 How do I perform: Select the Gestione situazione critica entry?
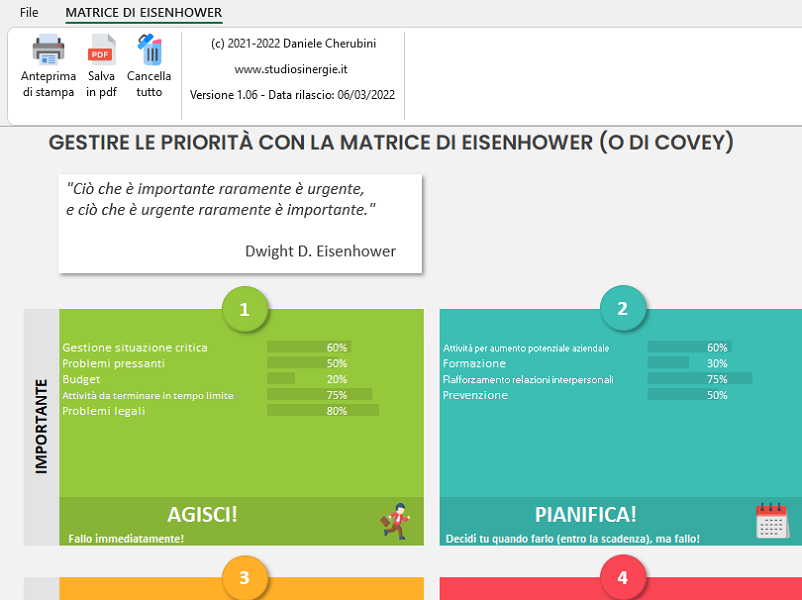point(135,348)
